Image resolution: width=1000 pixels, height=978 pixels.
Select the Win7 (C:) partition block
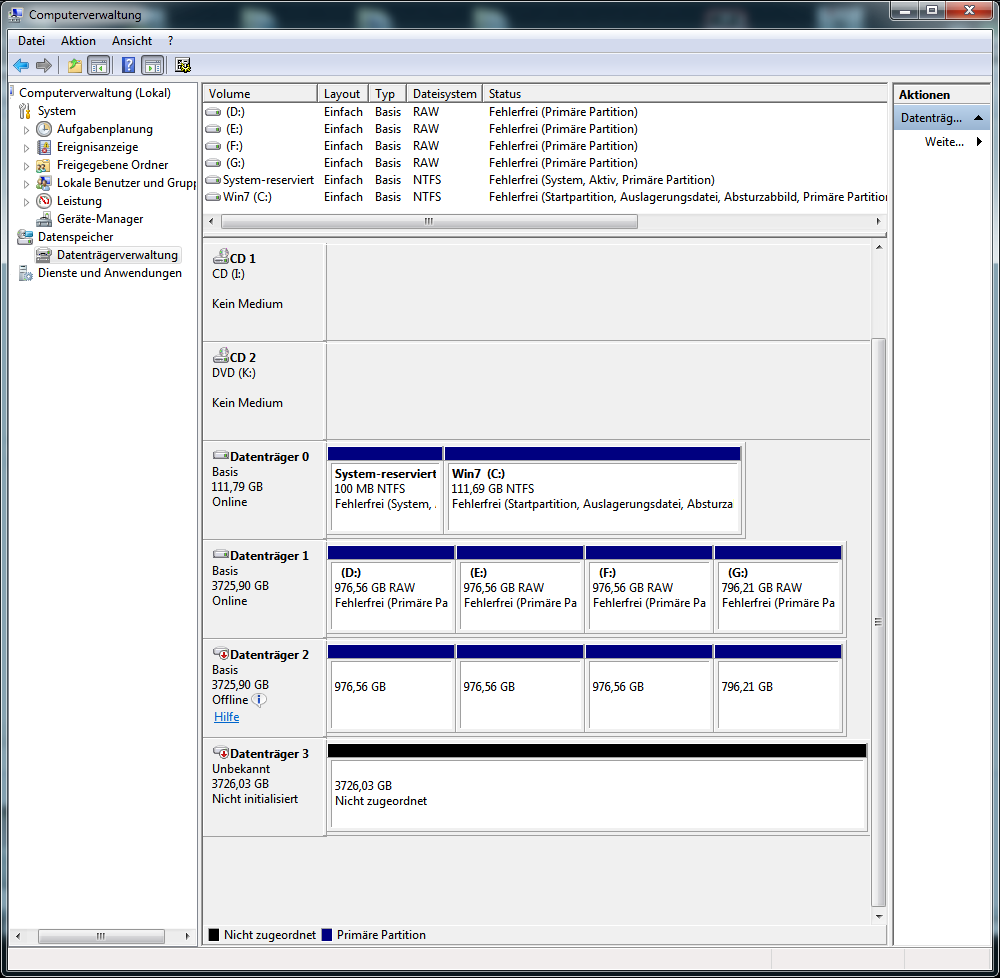tap(593, 490)
